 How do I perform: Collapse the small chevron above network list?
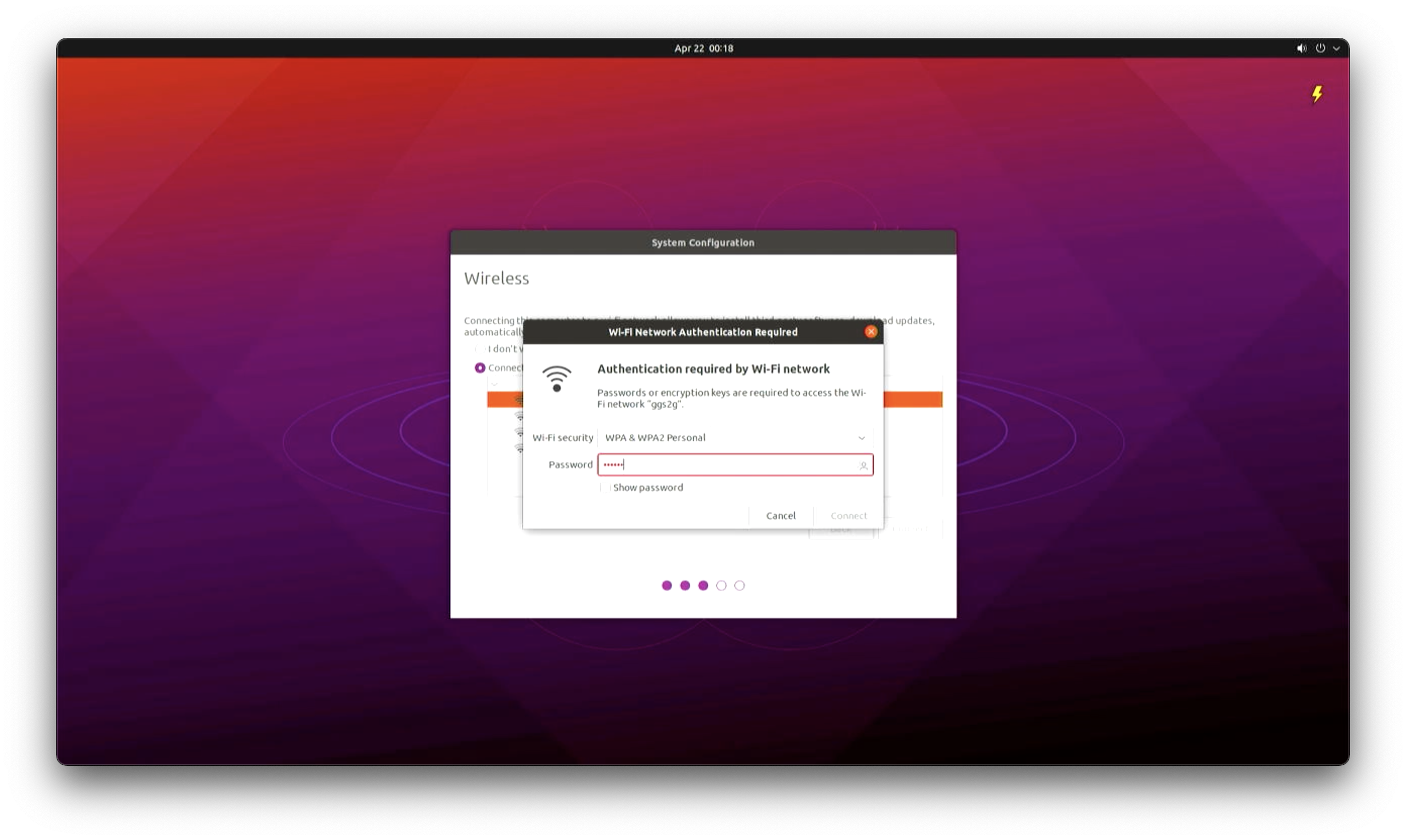(x=494, y=384)
